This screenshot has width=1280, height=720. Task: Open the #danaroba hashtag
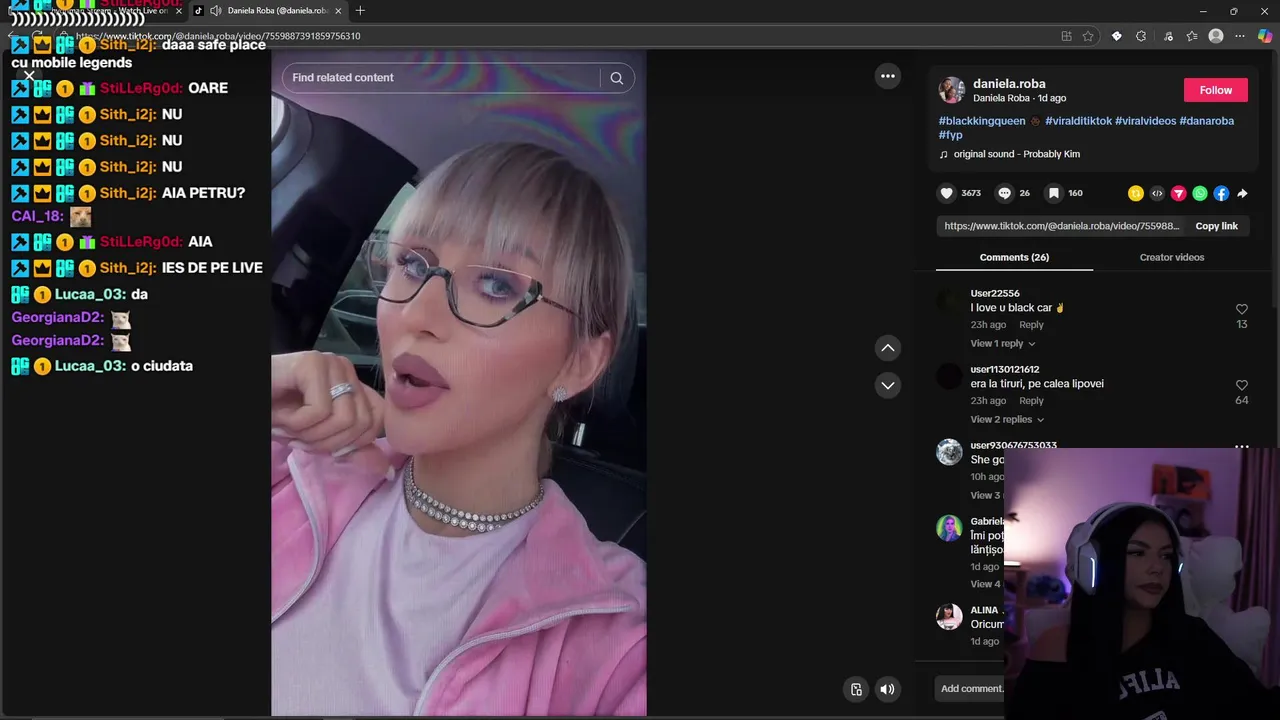coord(1207,121)
